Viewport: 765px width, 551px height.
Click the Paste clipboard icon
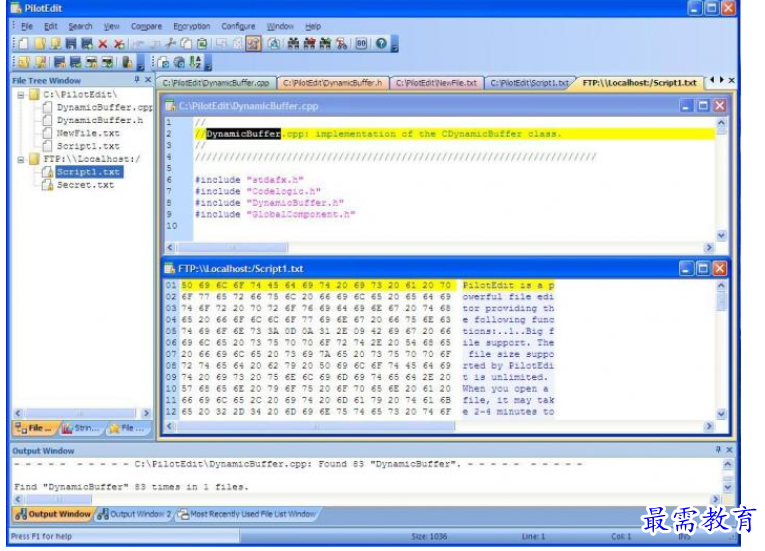tap(202, 44)
